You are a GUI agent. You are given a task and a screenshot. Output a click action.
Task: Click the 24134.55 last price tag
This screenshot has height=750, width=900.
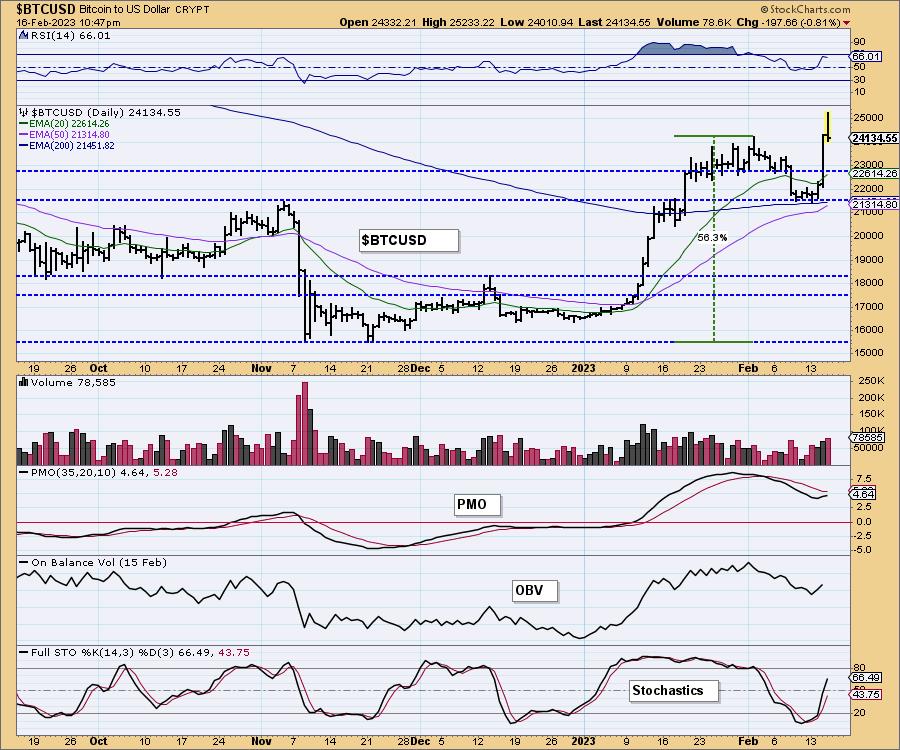[x=874, y=138]
